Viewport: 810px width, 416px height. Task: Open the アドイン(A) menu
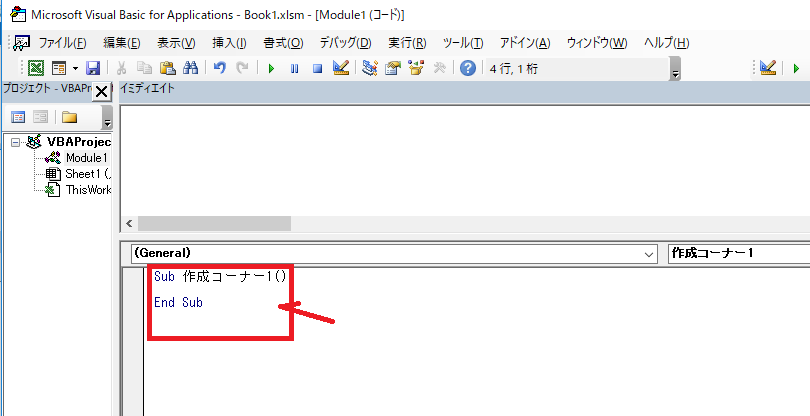(525, 43)
